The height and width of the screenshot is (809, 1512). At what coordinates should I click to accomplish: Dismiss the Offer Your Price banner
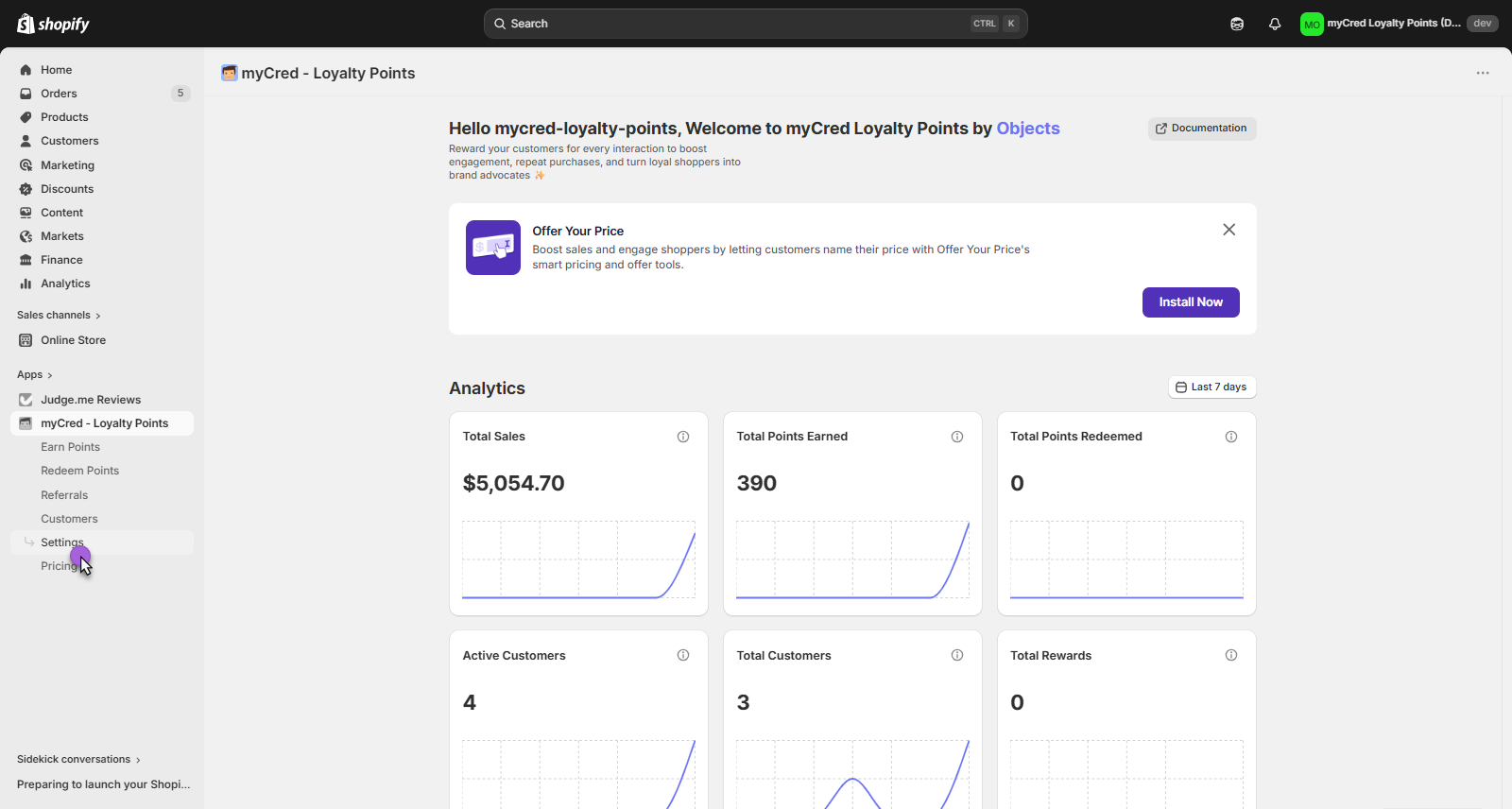tap(1228, 230)
